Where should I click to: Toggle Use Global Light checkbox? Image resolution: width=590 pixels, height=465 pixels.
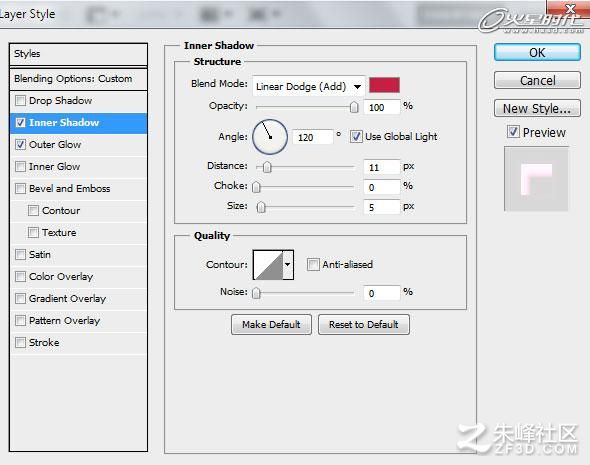coord(356,136)
